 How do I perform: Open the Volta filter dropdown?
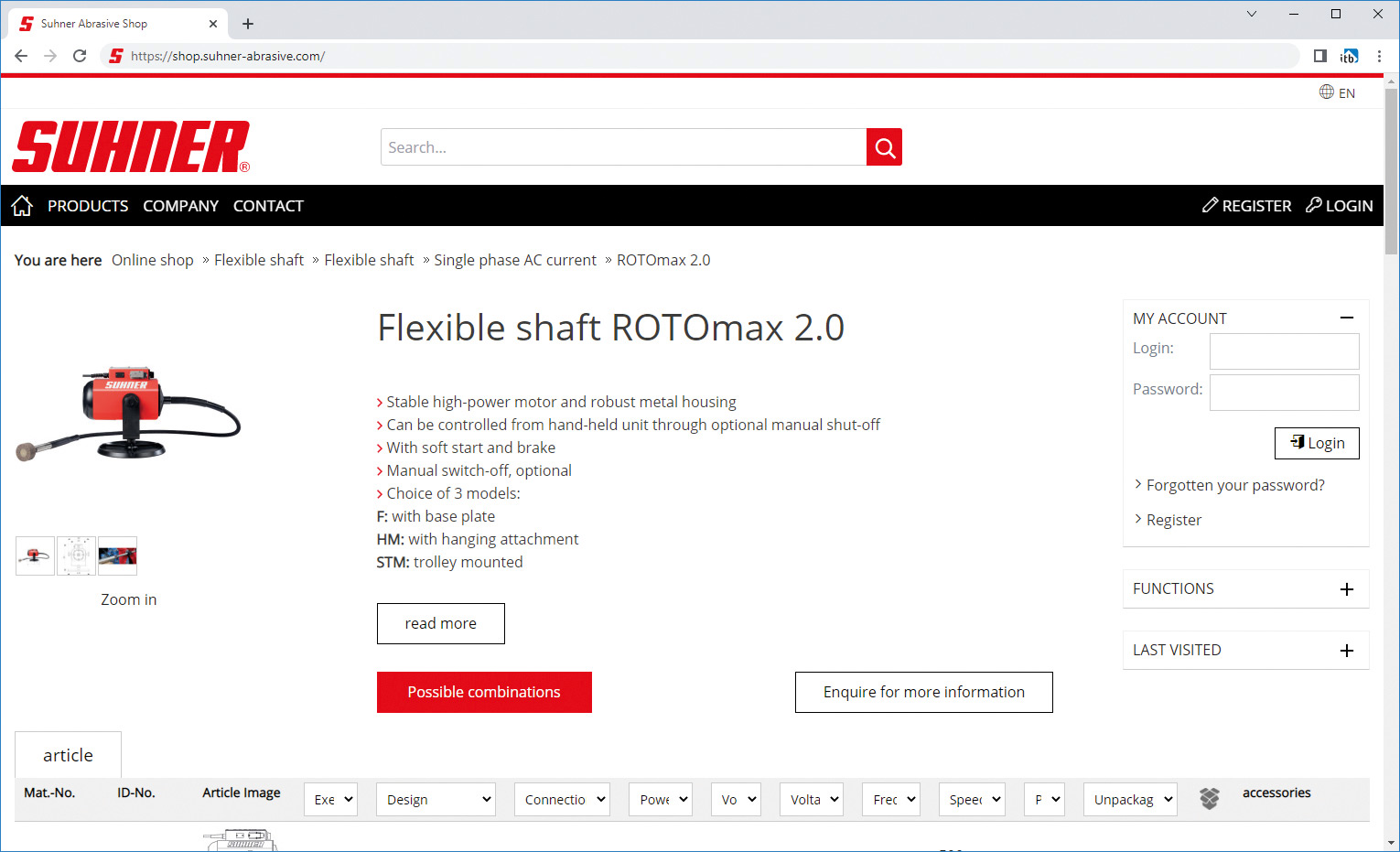tap(812, 800)
